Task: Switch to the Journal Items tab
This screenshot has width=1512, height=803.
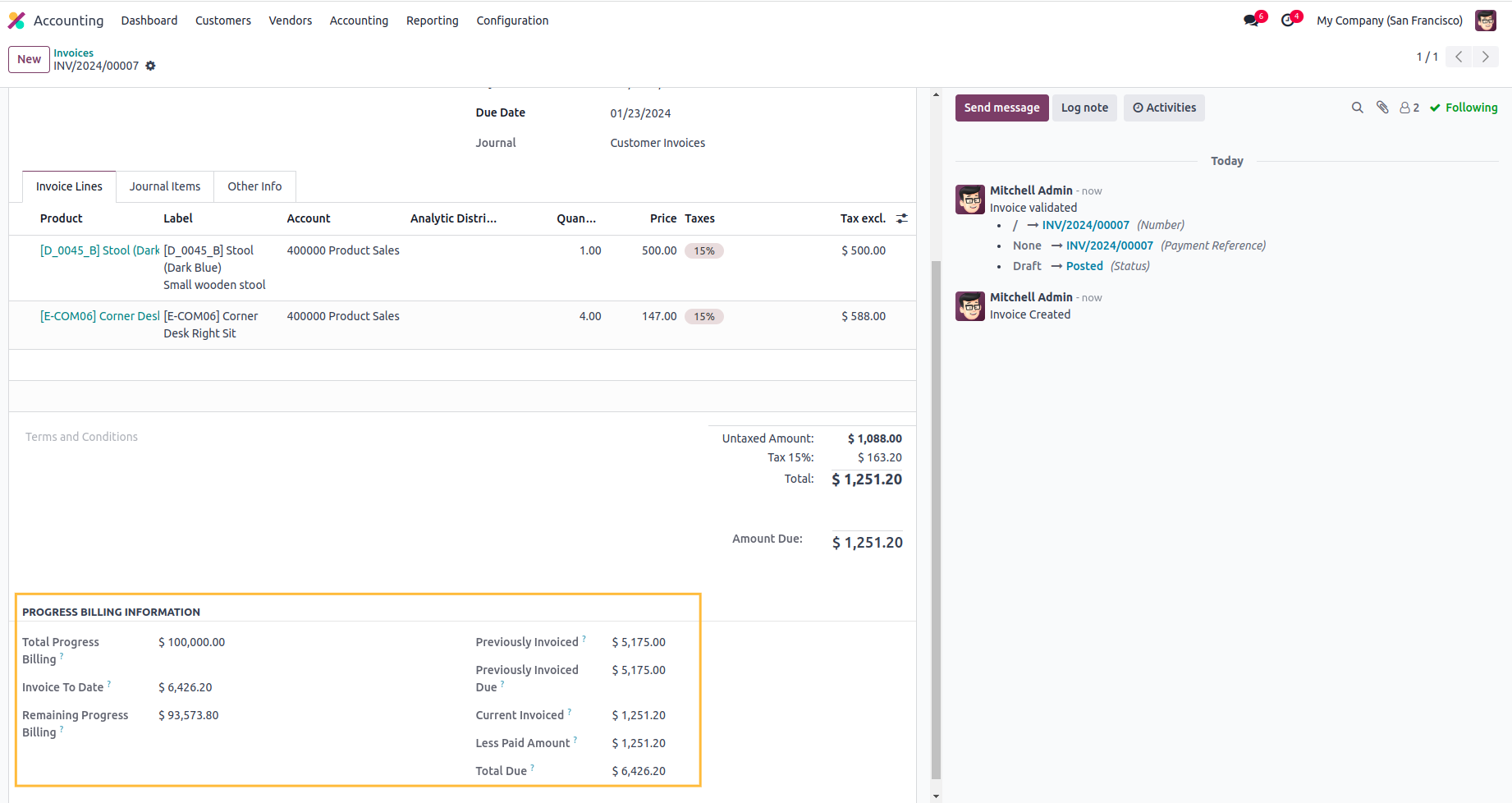Action: 165,186
